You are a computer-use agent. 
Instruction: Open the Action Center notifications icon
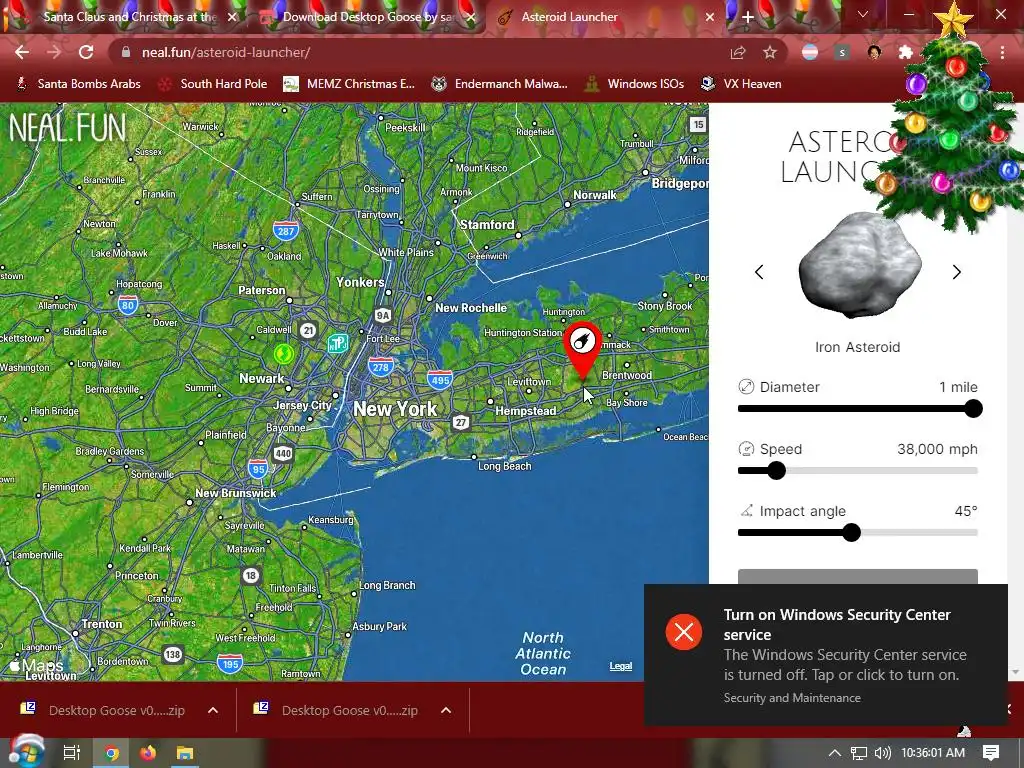pyautogui.click(x=991, y=753)
